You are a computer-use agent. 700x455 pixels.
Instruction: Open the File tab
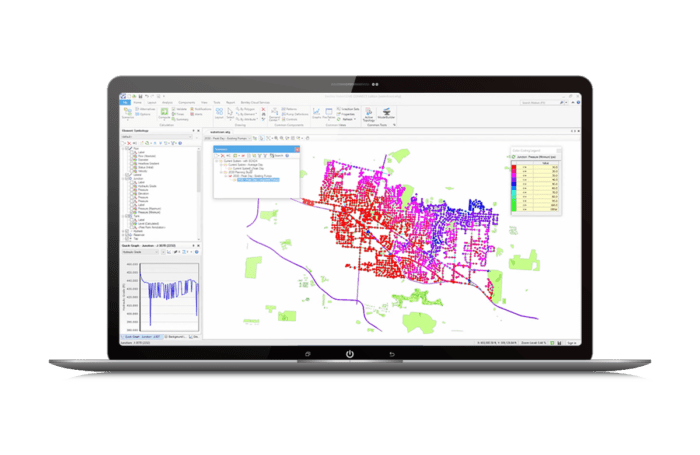[x=125, y=103]
